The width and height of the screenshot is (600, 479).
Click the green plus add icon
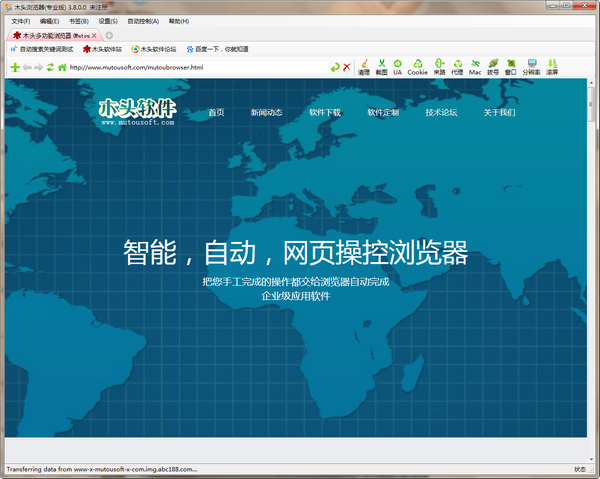click(x=14, y=68)
